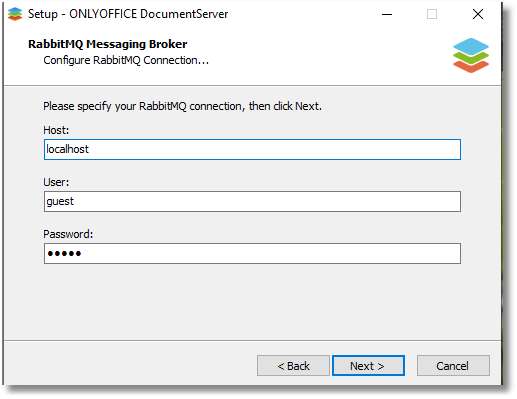Click the 'Setup - ONLYOFFICE DocumentServer' title
517x399 pixels.
[x=128, y=14]
